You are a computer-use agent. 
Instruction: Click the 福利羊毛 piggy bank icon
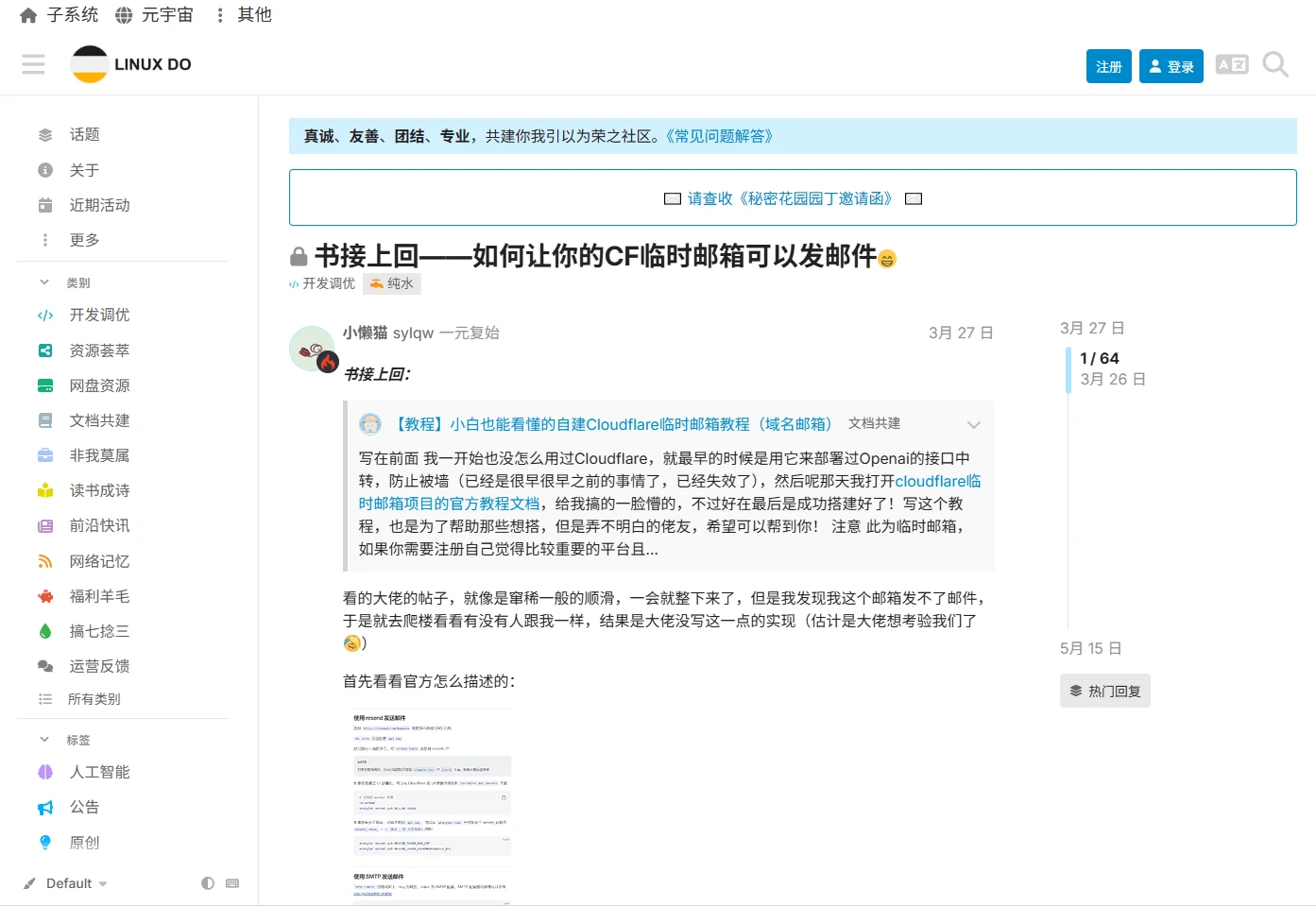(45, 596)
